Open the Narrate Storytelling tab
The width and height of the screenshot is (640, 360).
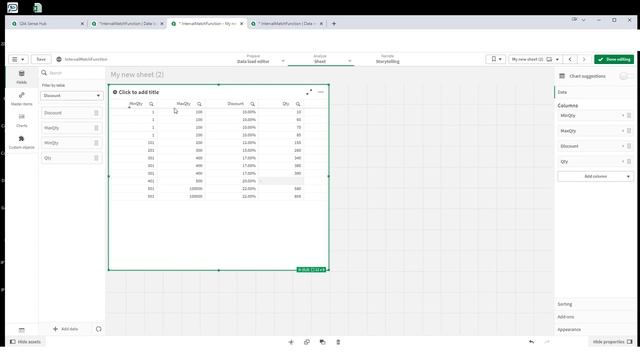387,59
